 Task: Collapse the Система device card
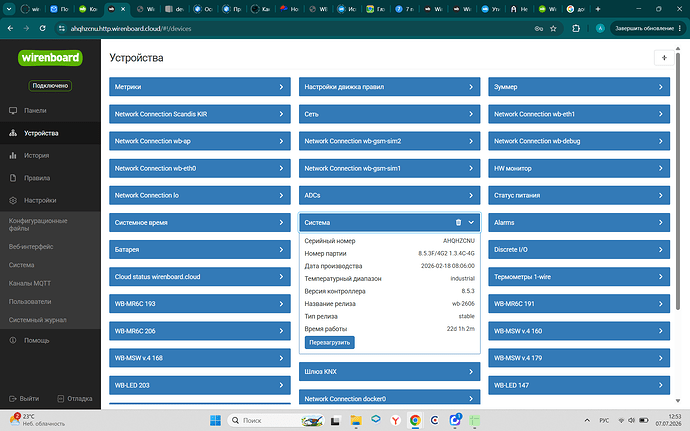[x=471, y=222]
